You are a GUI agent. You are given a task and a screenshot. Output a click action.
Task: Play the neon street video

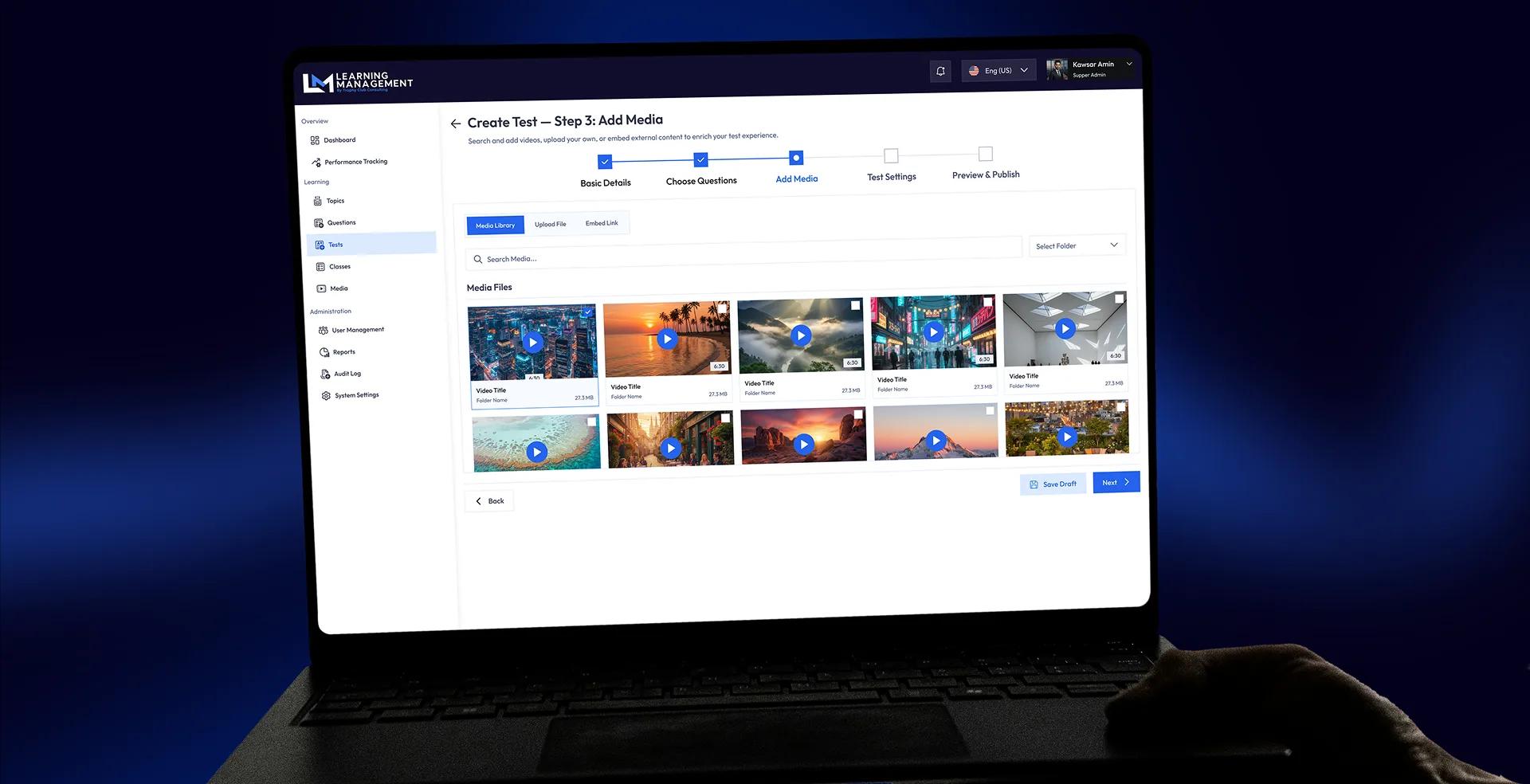933,331
